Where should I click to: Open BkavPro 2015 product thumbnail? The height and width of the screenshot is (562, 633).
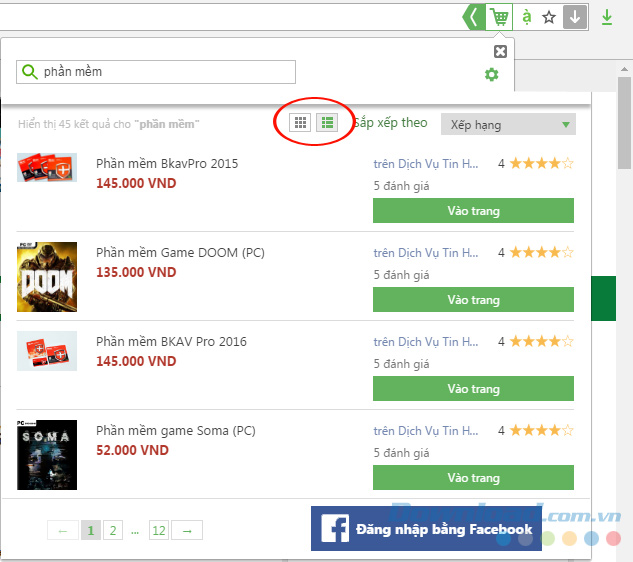pyautogui.click(x=47, y=168)
